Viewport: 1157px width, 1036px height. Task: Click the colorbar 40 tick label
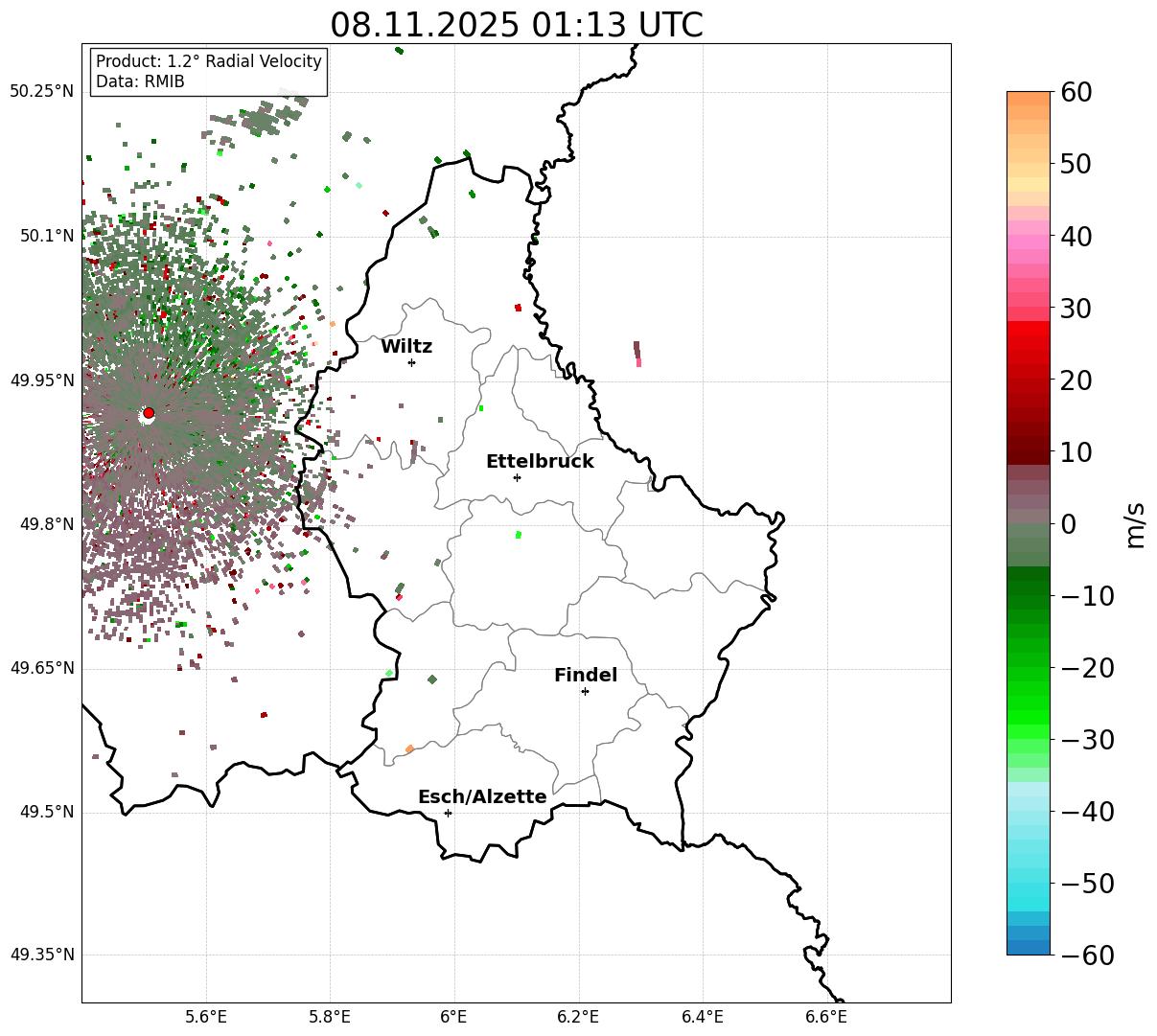click(x=1076, y=236)
